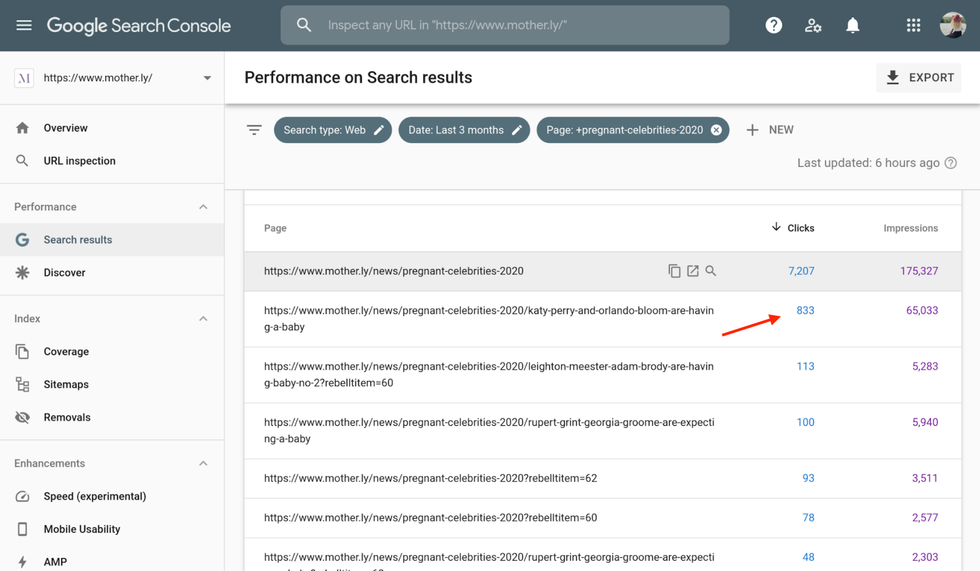980x571 pixels.
Task: Collapse the Enhancements section
Action: tap(203, 464)
